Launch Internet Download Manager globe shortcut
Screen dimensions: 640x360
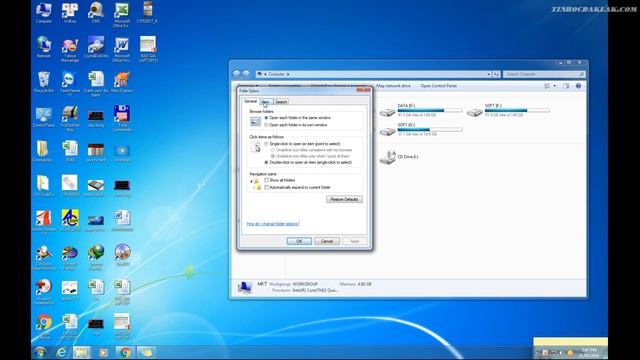96,257
